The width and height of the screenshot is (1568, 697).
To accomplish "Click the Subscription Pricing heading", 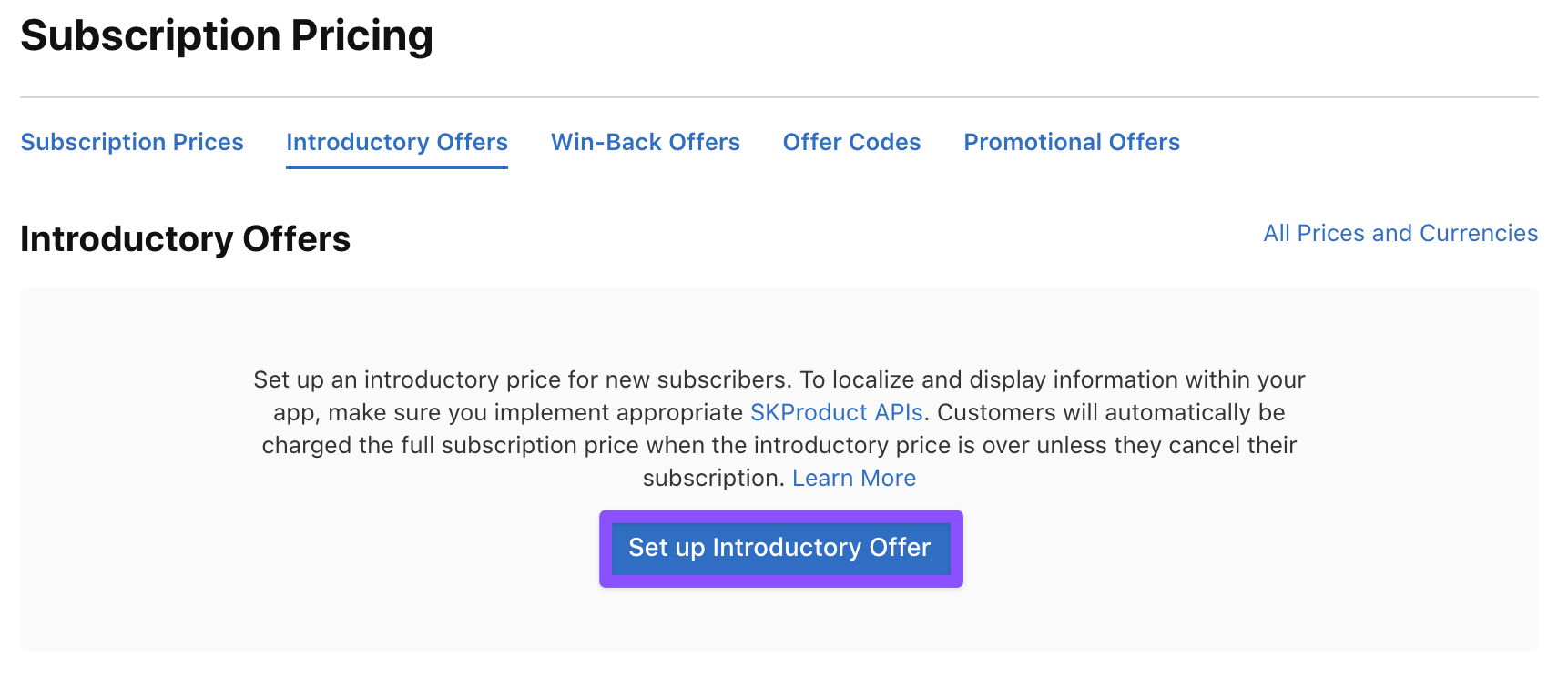I will coord(227,36).
